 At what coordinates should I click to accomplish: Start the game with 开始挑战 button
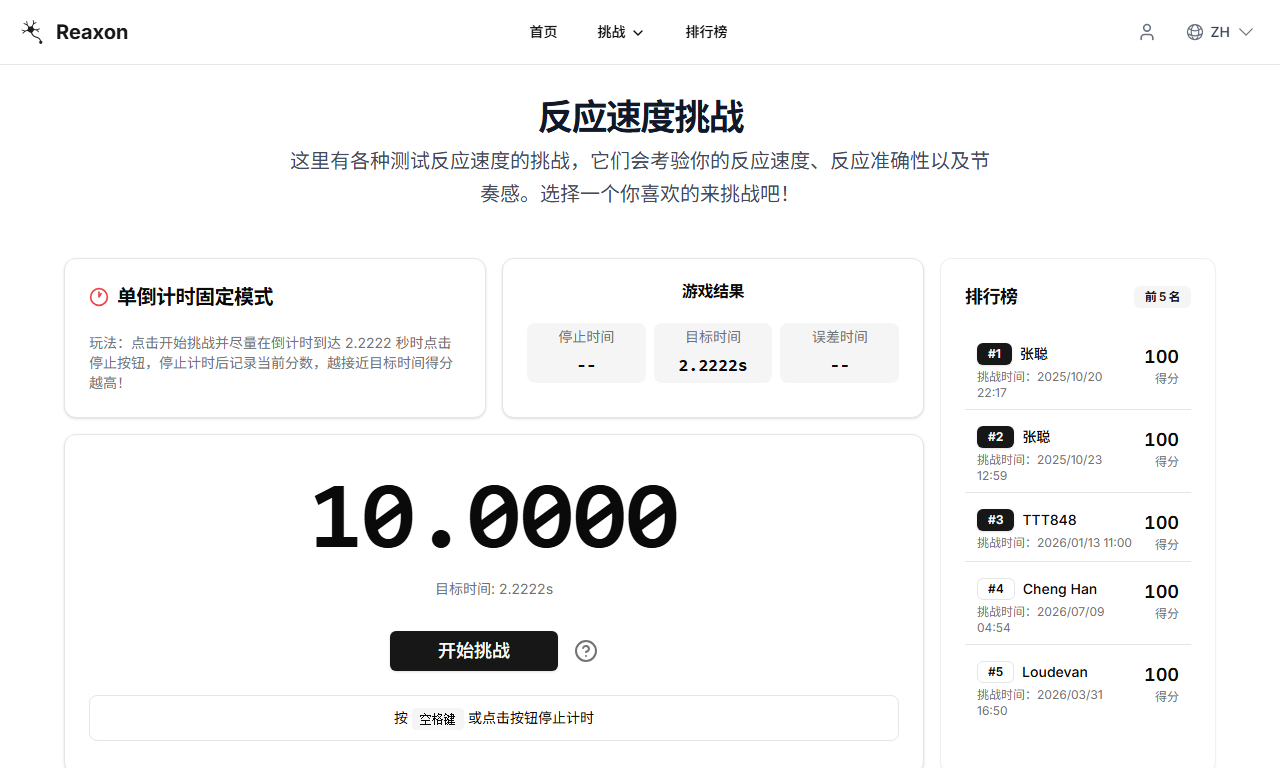pyautogui.click(x=474, y=651)
